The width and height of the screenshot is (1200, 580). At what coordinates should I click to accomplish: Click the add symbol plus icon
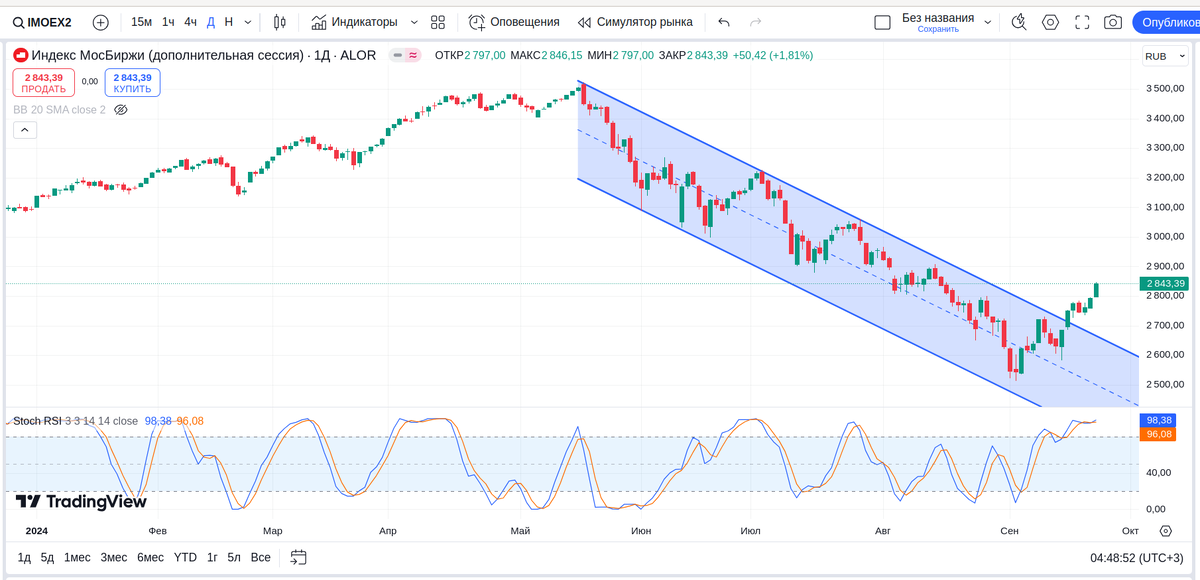(x=101, y=22)
